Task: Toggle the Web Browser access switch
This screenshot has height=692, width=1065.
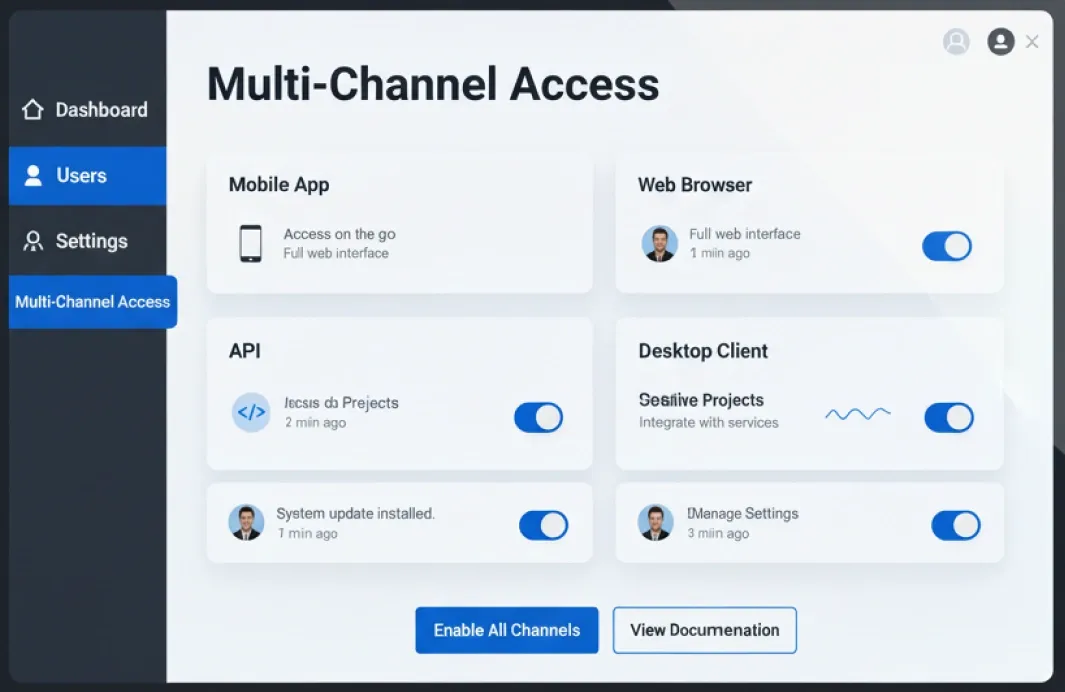Action: (946, 246)
